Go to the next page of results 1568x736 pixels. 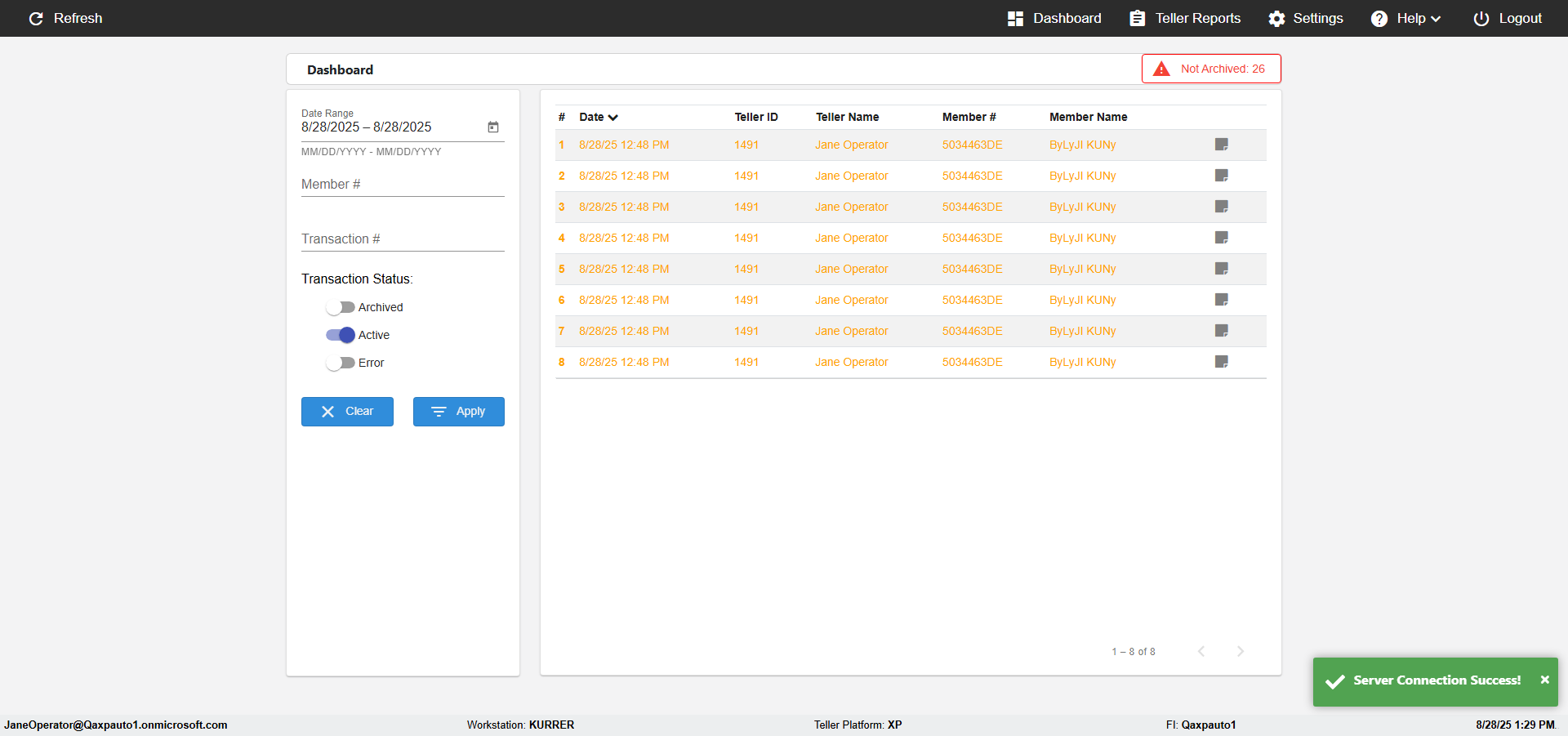[x=1240, y=651]
